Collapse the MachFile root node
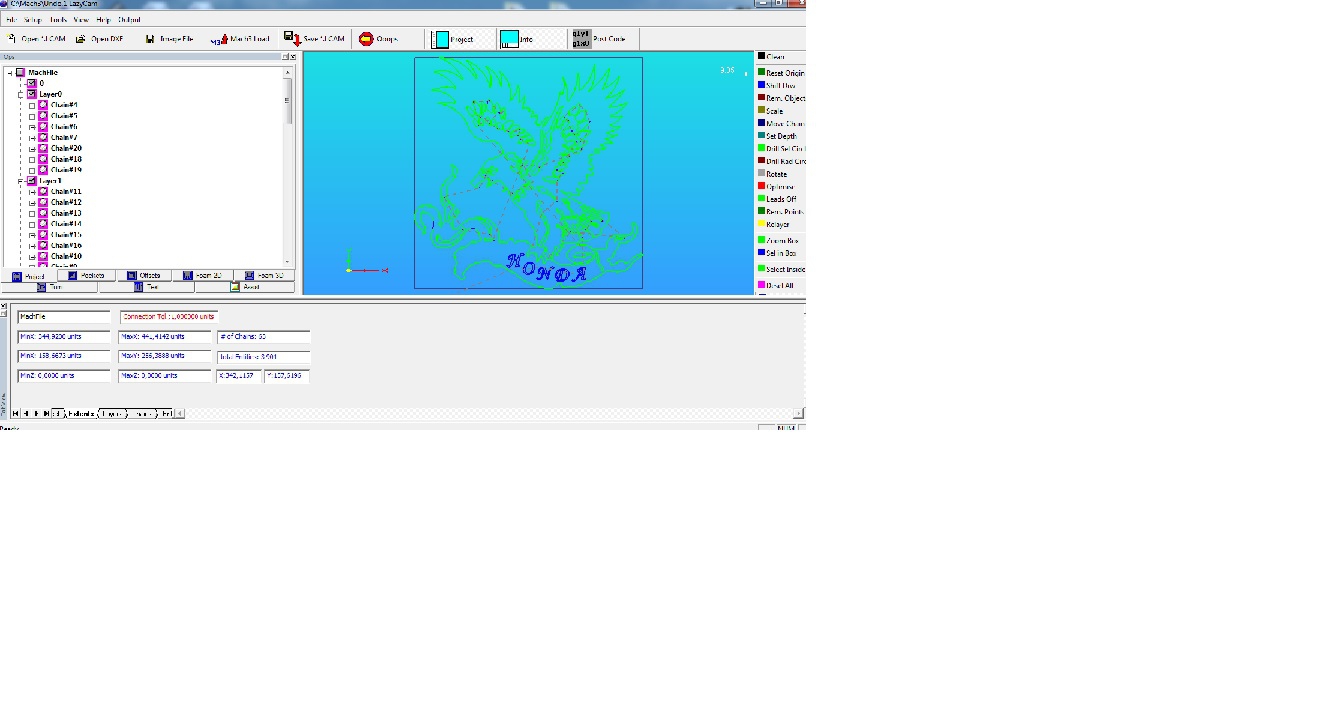 [10, 73]
